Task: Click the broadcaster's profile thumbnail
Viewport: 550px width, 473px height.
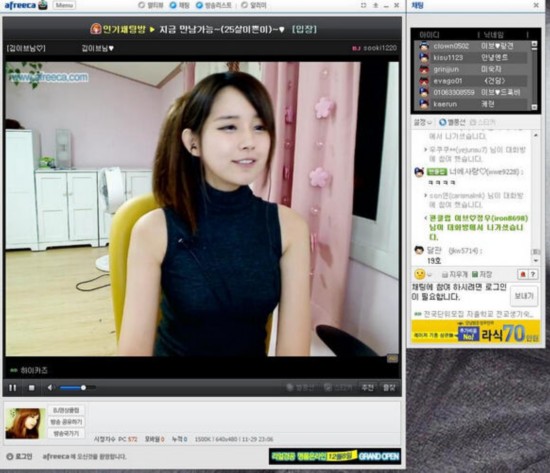Action: tap(25, 423)
